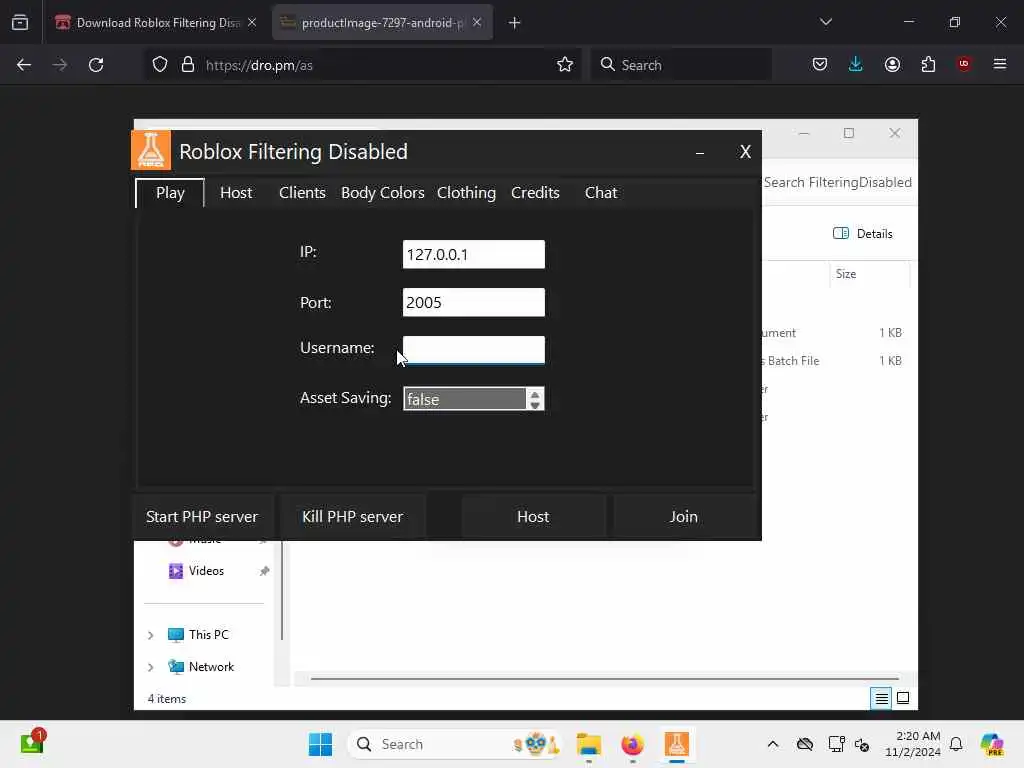1024x768 pixels.
Task: Click green widget icon with badge
Action: point(31,743)
